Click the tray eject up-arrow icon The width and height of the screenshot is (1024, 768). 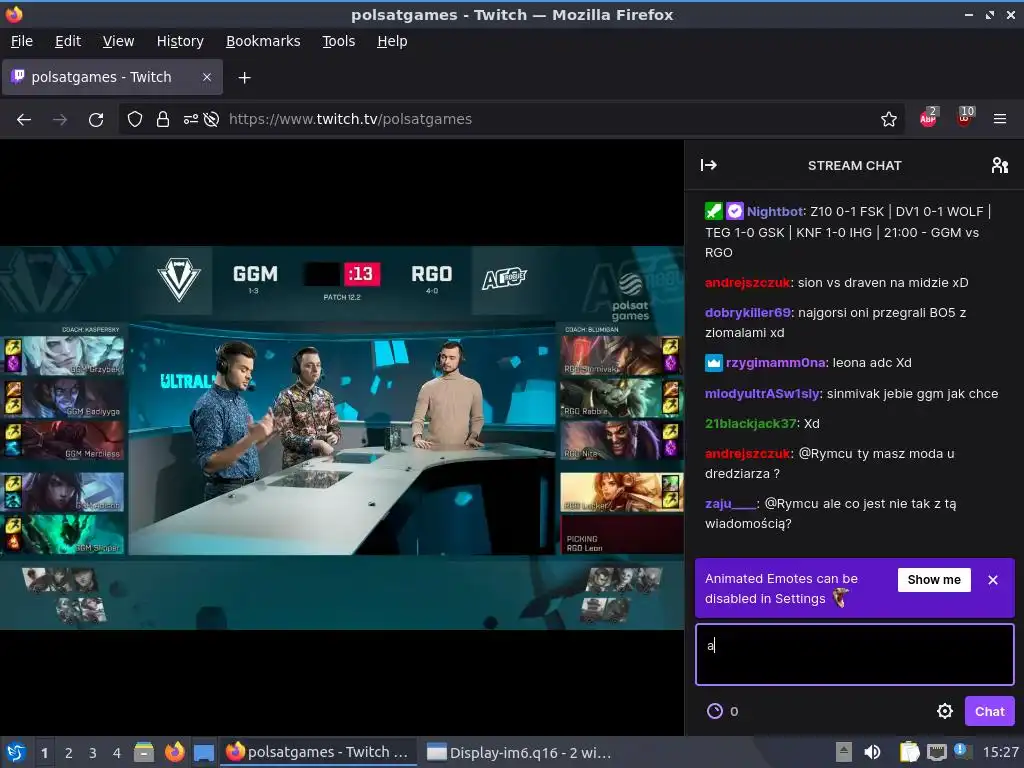844,752
